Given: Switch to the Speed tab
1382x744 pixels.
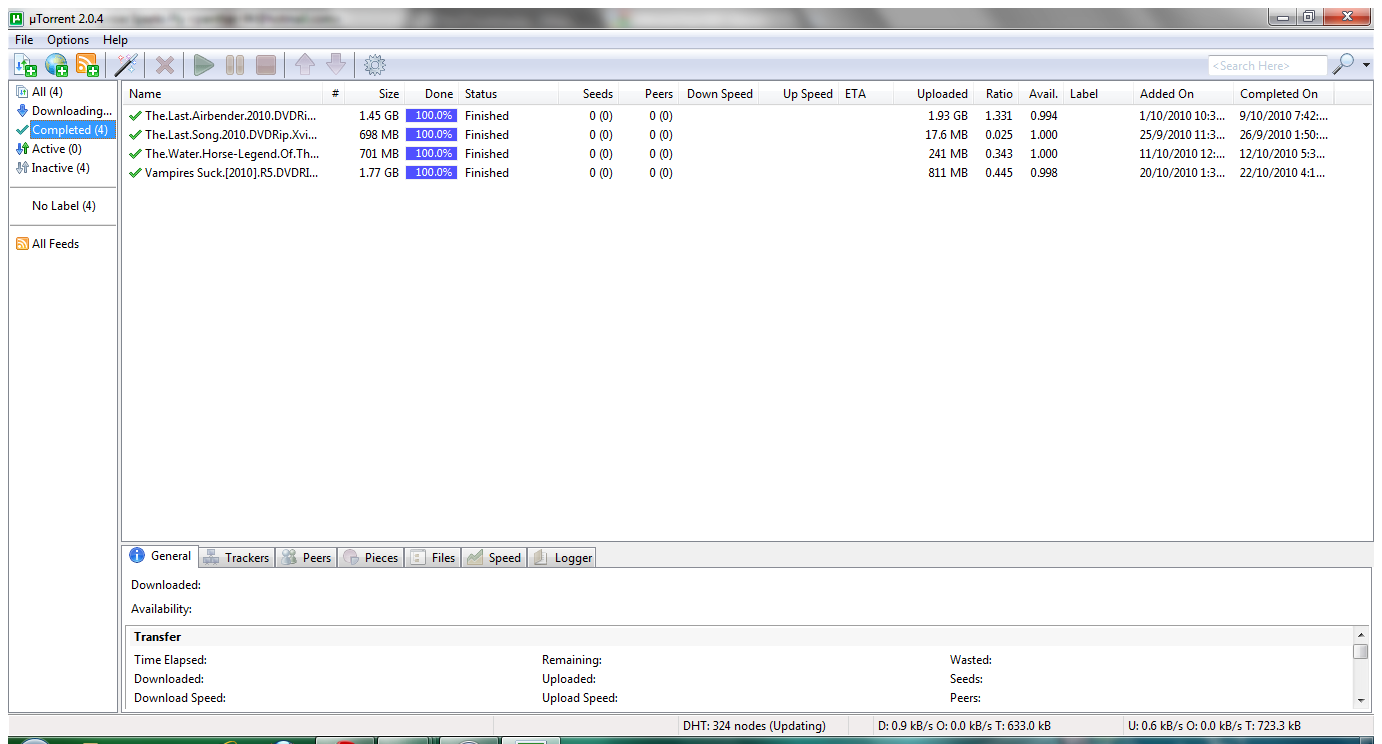Looking at the screenshot, I should 494,557.
